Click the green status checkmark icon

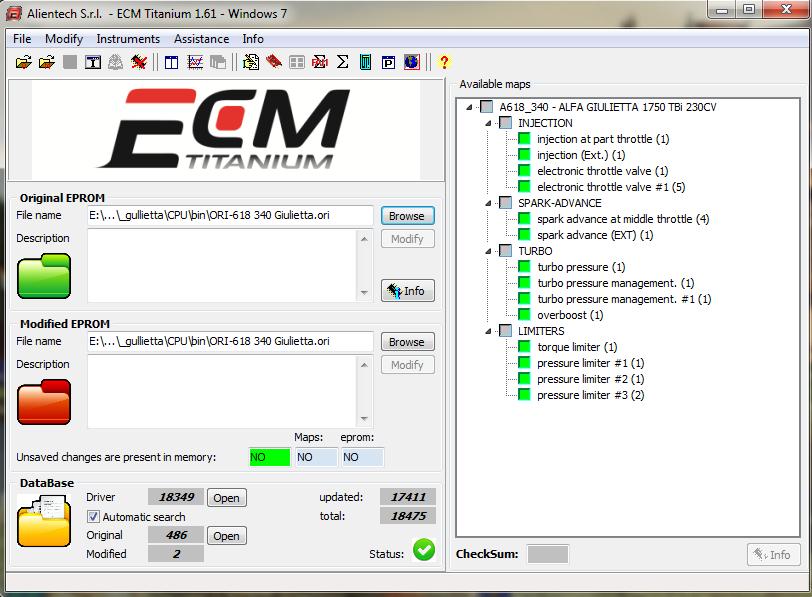pyautogui.click(x=424, y=549)
